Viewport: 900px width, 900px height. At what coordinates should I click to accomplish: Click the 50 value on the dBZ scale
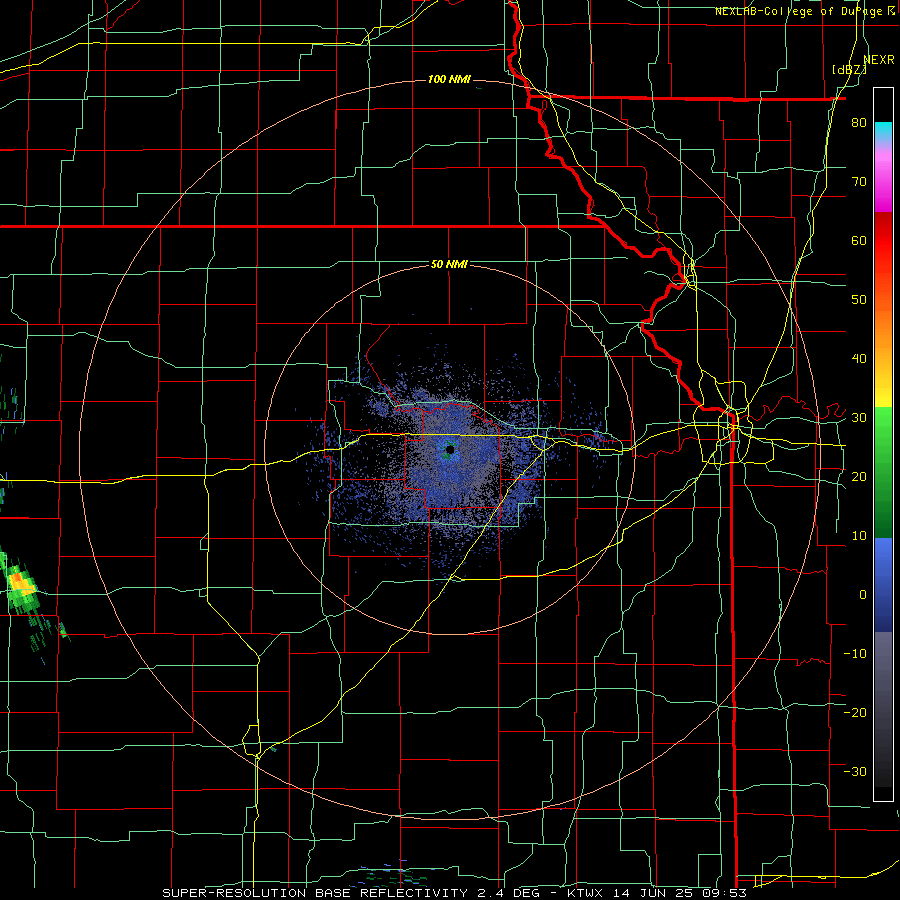[x=859, y=300]
